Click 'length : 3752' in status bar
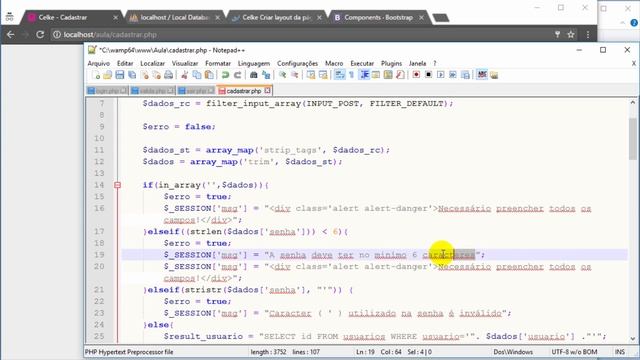640x360 pixels. pyautogui.click(x=268, y=351)
